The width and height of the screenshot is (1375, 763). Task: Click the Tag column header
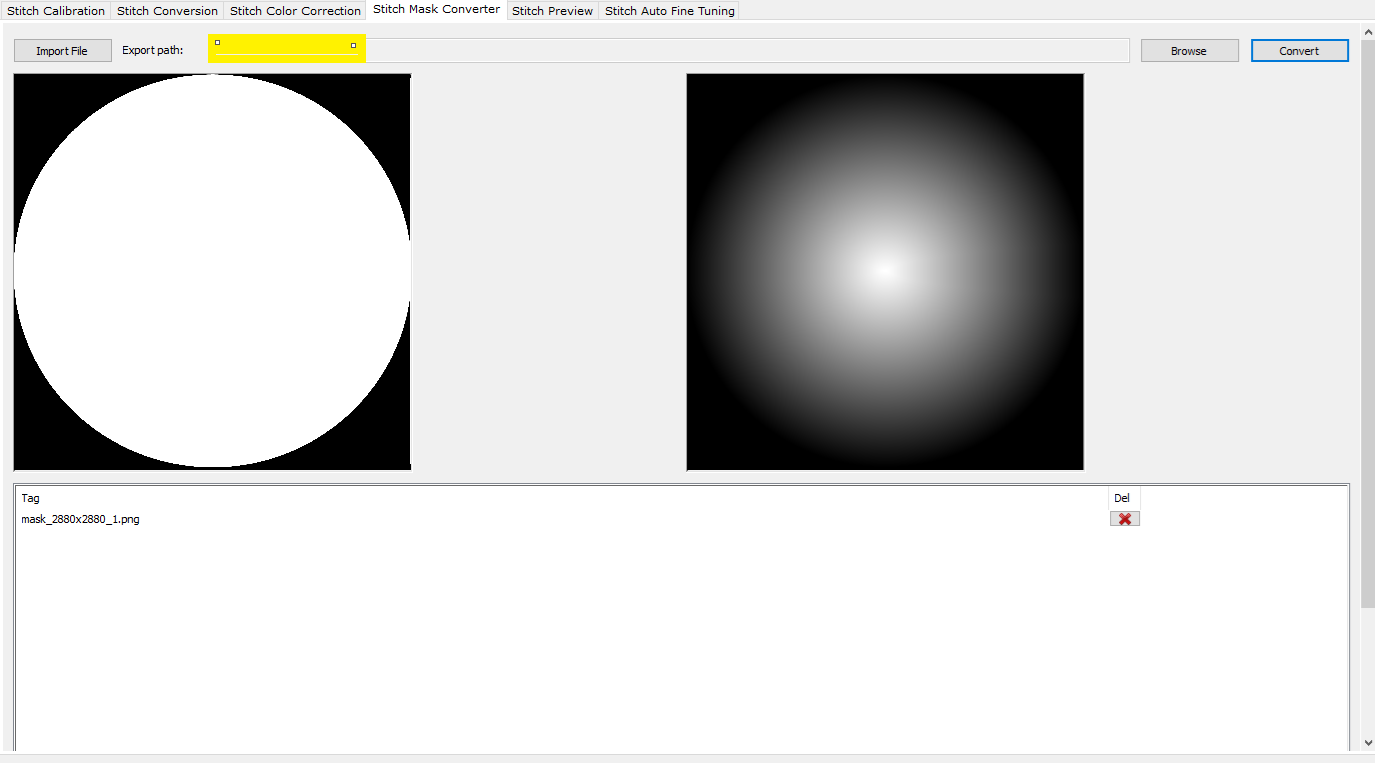pyautogui.click(x=31, y=498)
